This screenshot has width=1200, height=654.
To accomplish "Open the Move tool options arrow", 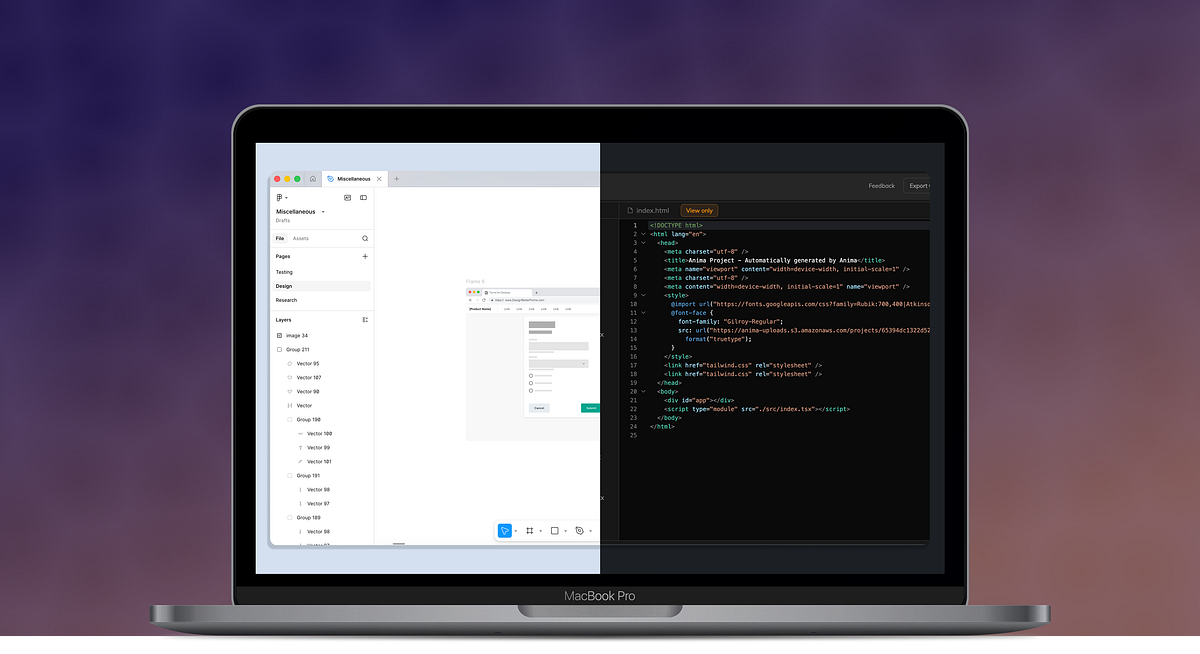I will click(x=516, y=531).
